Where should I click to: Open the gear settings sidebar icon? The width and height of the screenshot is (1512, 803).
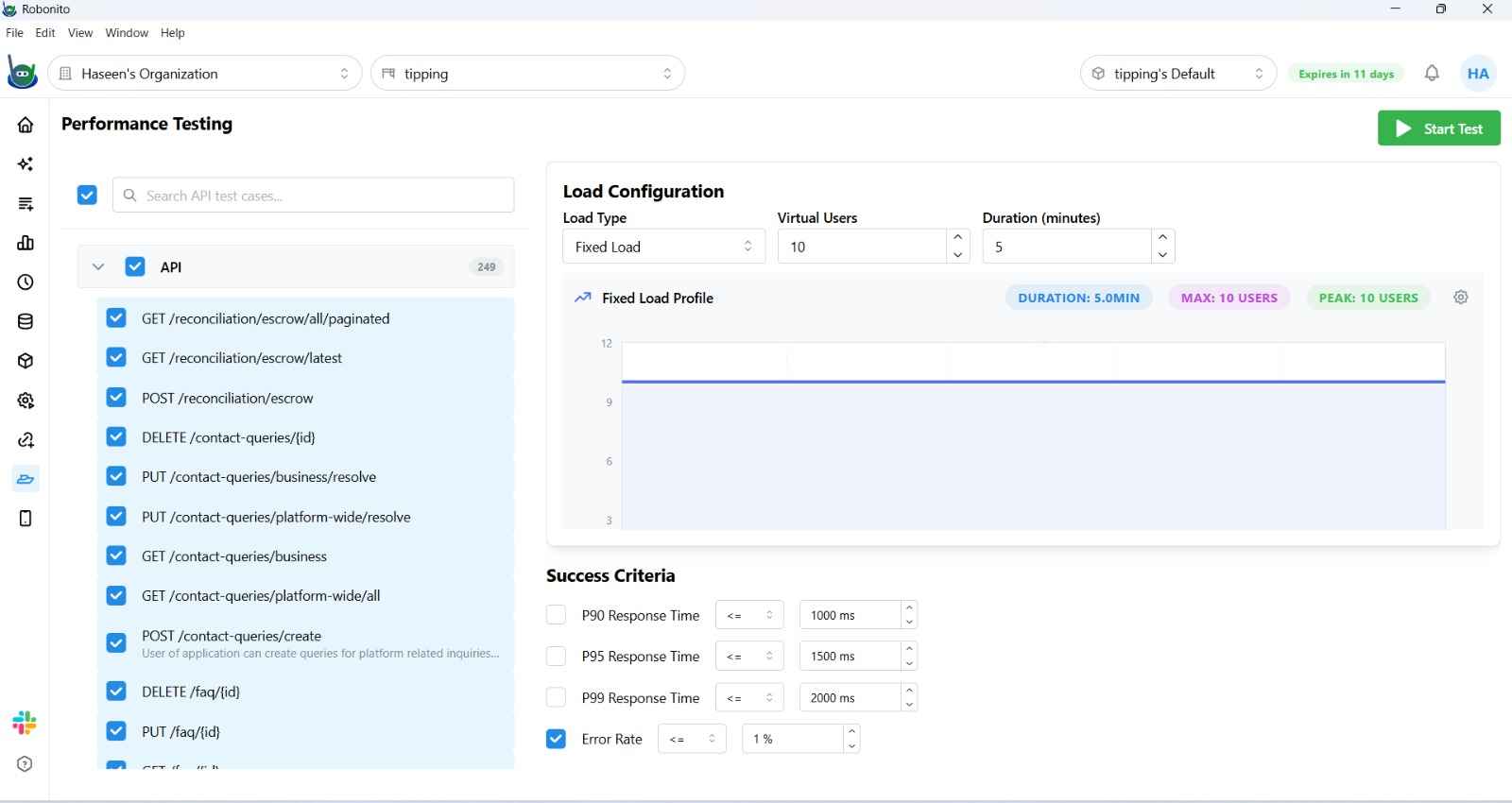coord(26,401)
